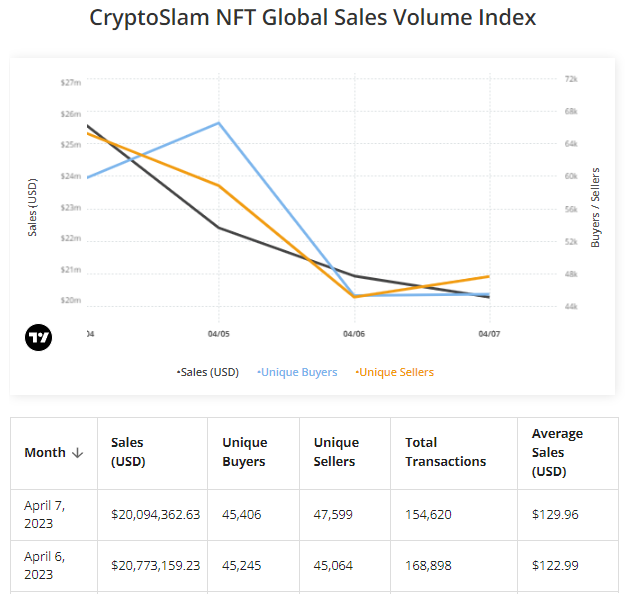Click the Sales (USD) column header
The image size is (629, 594).
(x=127, y=452)
